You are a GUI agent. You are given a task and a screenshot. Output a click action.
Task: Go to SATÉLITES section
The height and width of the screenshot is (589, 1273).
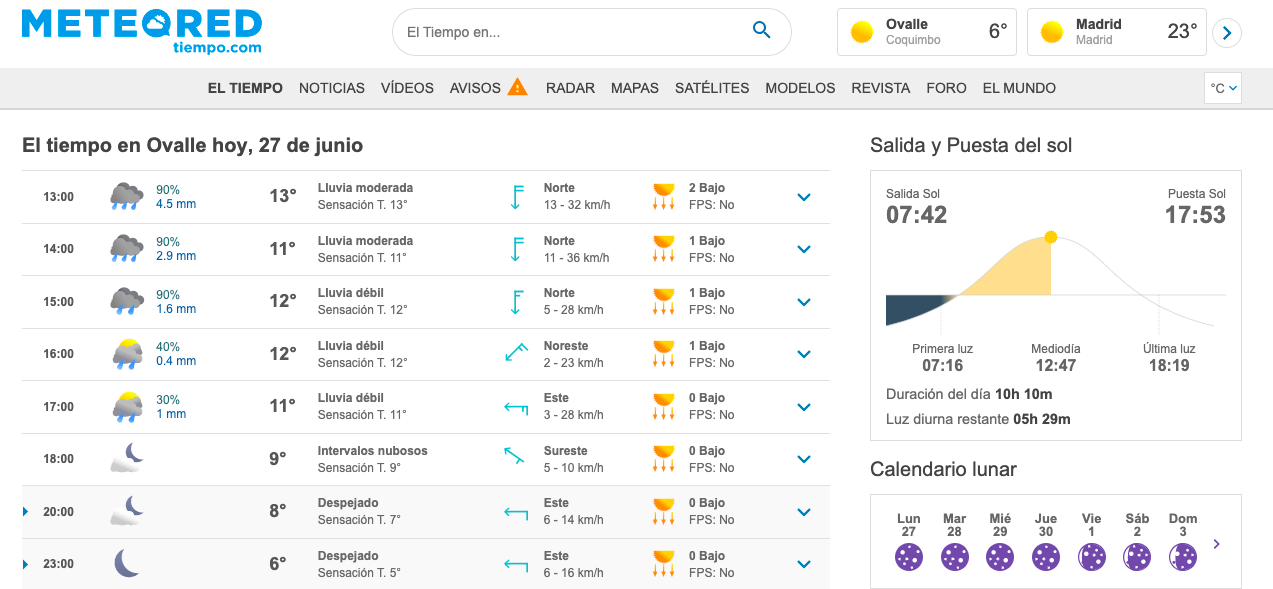pyautogui.click(x=712, y=88)
